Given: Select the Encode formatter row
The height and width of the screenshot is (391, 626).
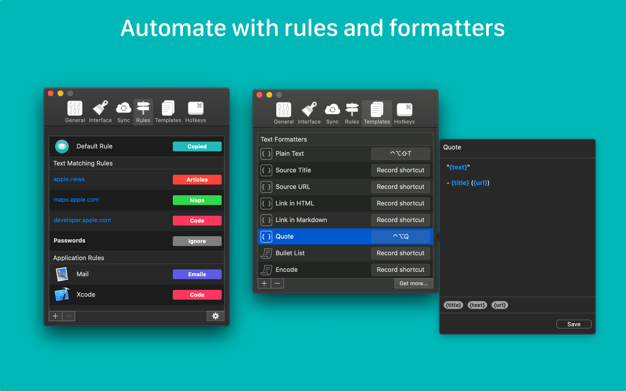Looking at the screenshot, I should 345,270.
